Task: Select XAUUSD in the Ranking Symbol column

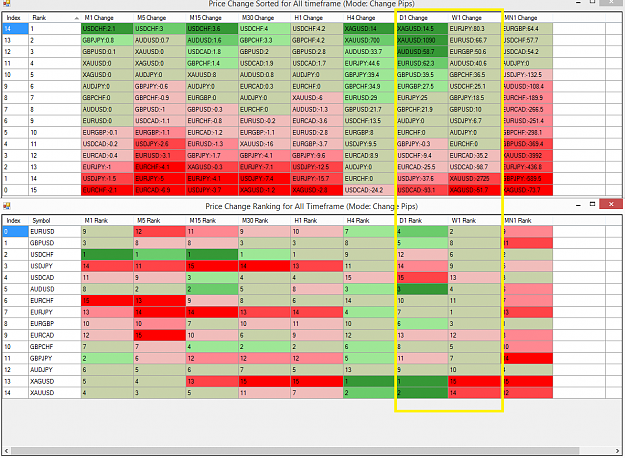Action: pyautogui.click(x=55, y=393)
